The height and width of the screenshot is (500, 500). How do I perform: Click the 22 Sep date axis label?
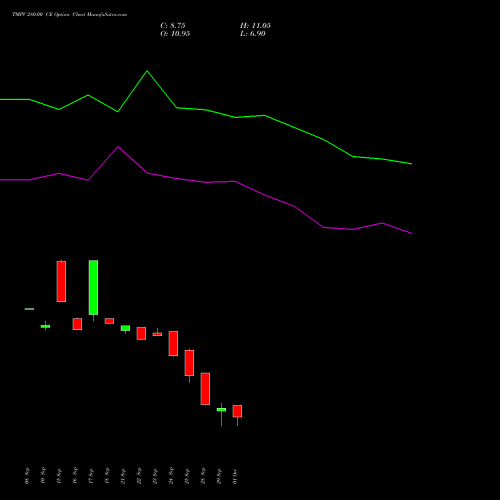139,476
